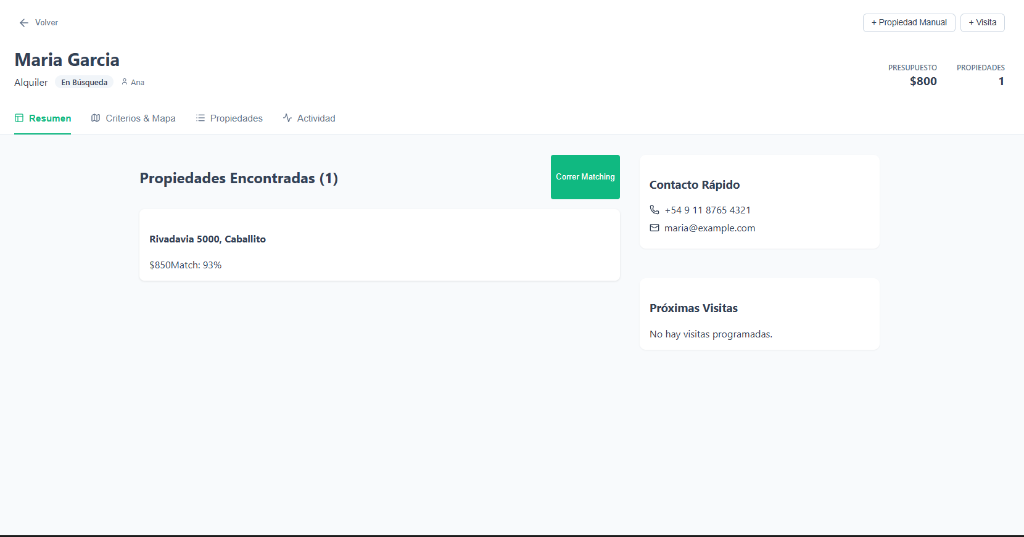Screen dimensions: 1024x537
Task: Click the layout icon on the Resumen tab
Action: click(19, 118)
